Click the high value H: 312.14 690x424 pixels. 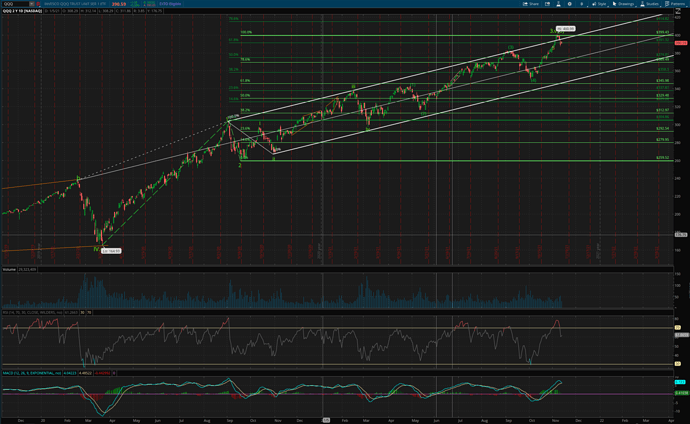pos(89,11)
